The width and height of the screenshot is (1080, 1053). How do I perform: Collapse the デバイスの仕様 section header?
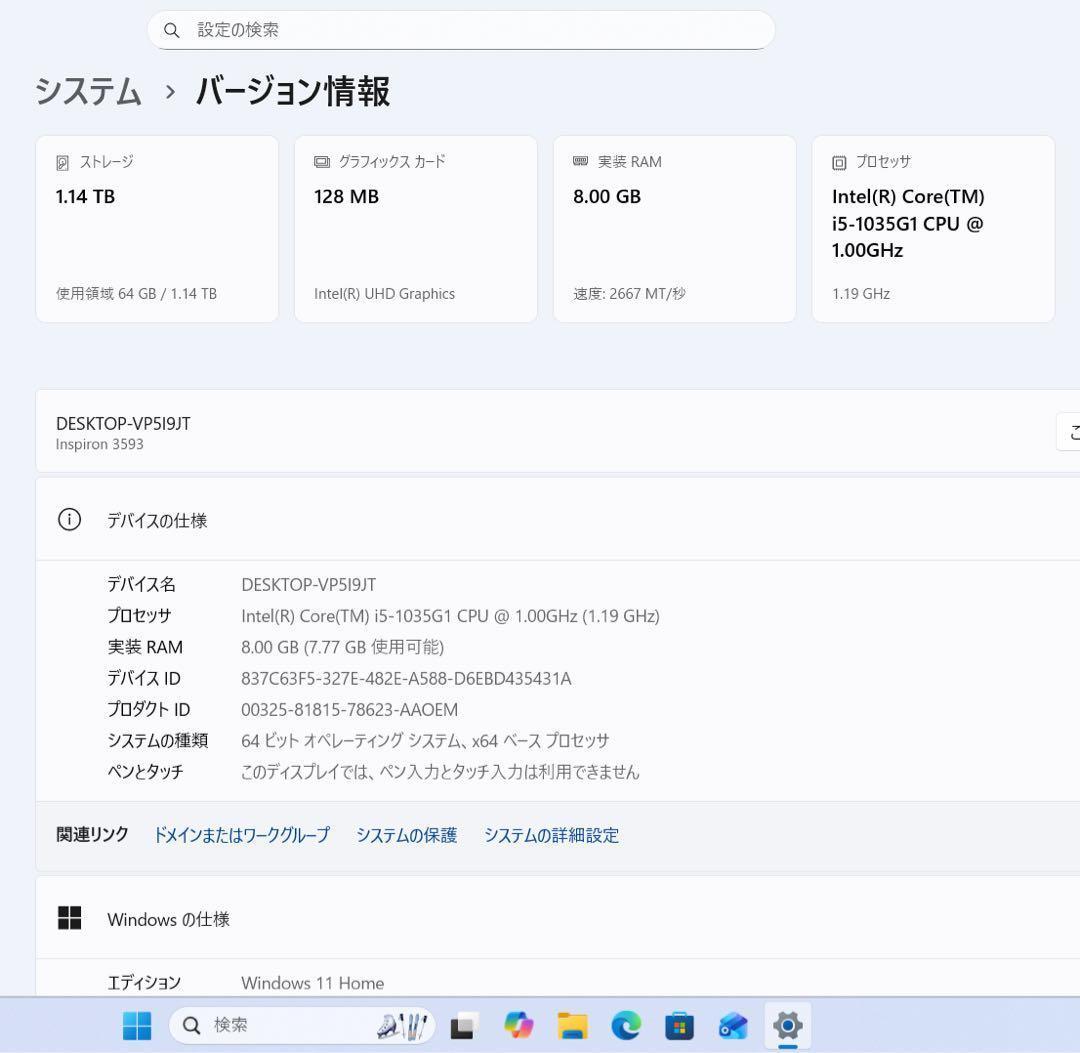tap(558, 519)
